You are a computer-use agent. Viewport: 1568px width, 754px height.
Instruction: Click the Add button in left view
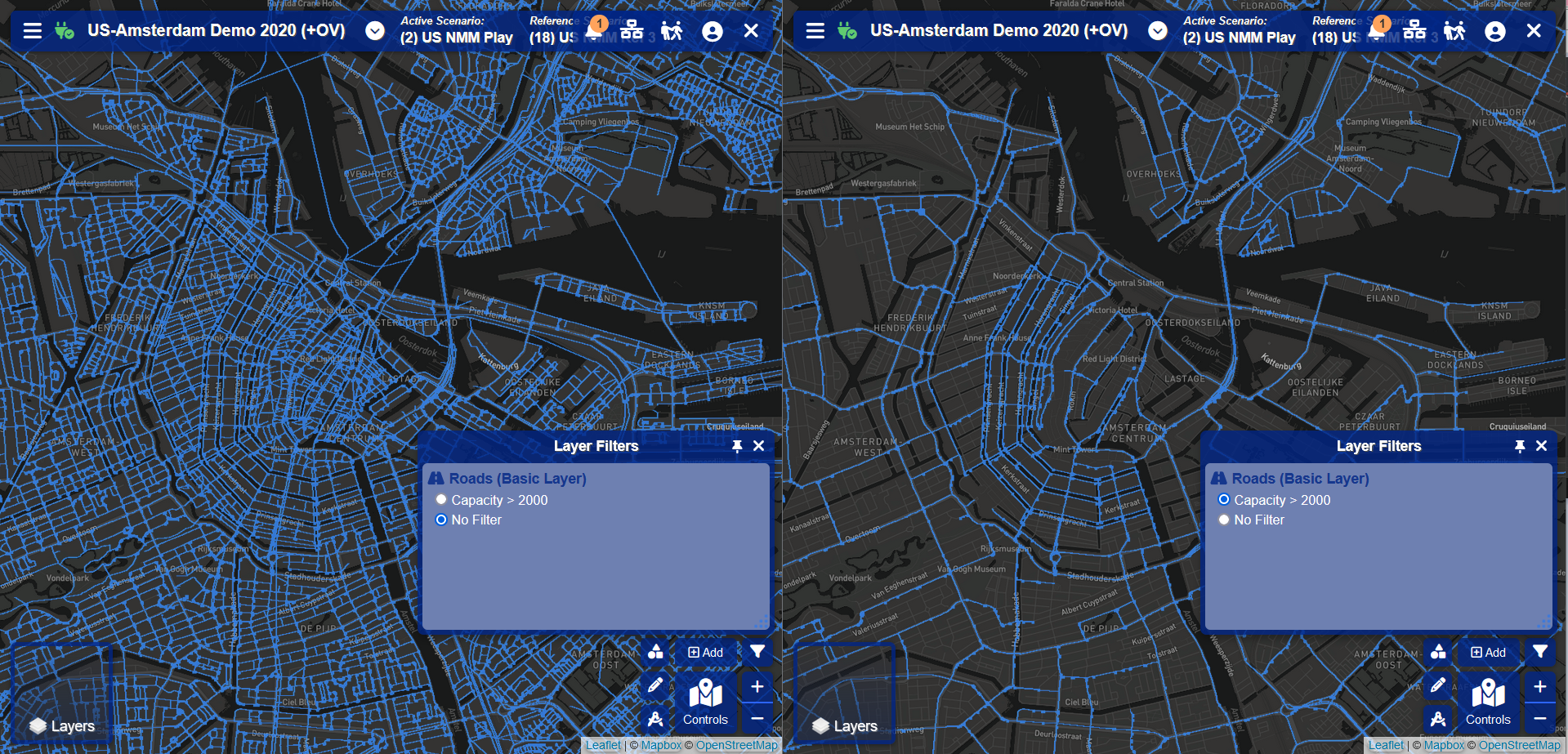click(x=706, y=652)
